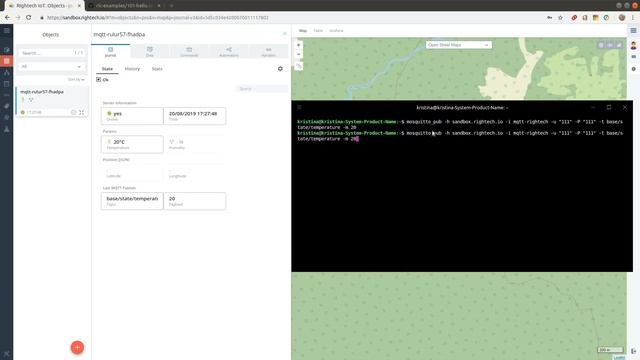Click the Humidity parameter cell
This screenshot has width=640, height=360.
(x=195, y=144)
